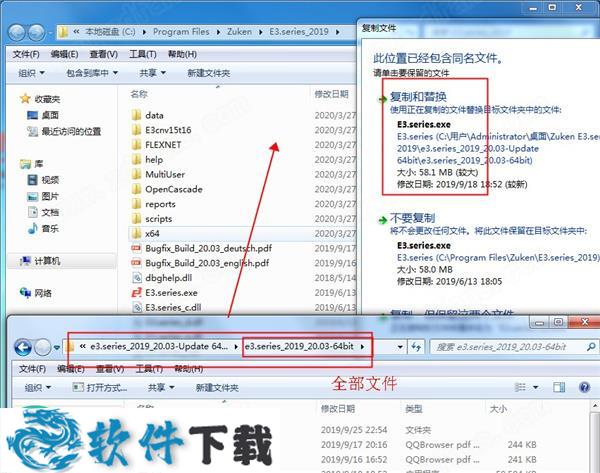Change view layout icon in lower window
Screen dimensions: 600x473
(x=520, y=387)
